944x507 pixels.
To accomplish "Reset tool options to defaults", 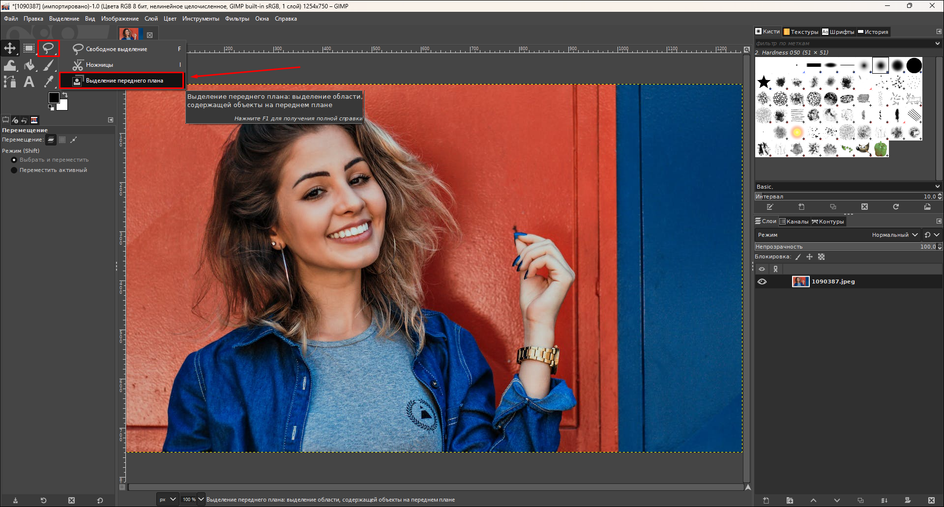I will (99, 500).
